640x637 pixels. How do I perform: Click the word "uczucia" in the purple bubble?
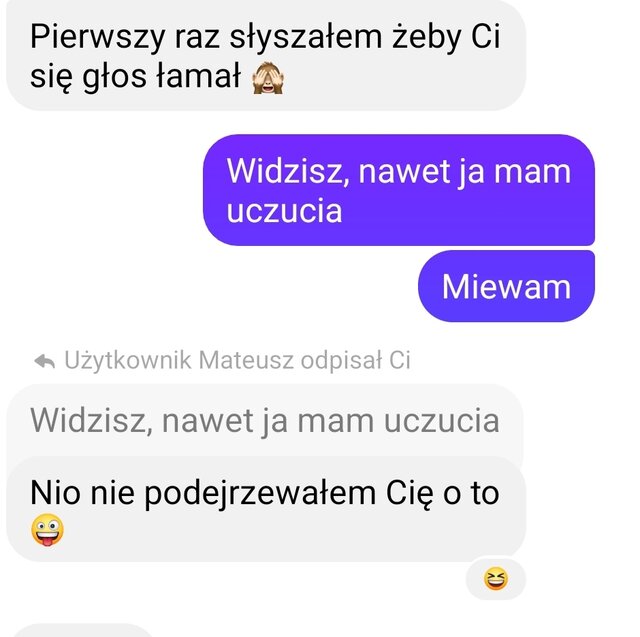pos(284,211)
